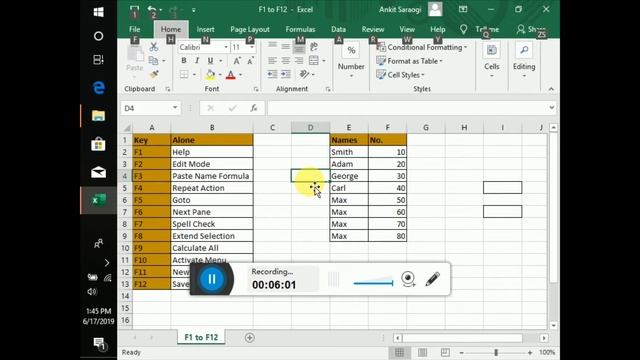Open the Underline style dropdown arrow
This screenshot has width=640, height=360.
[x=220, y=61]
